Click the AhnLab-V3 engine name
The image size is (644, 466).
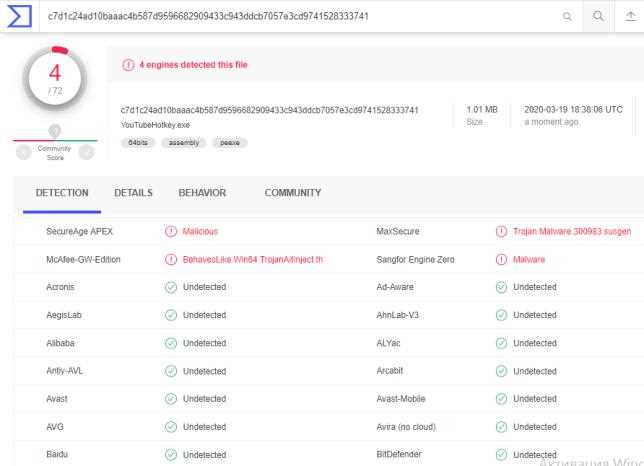(x=398, y=315)
